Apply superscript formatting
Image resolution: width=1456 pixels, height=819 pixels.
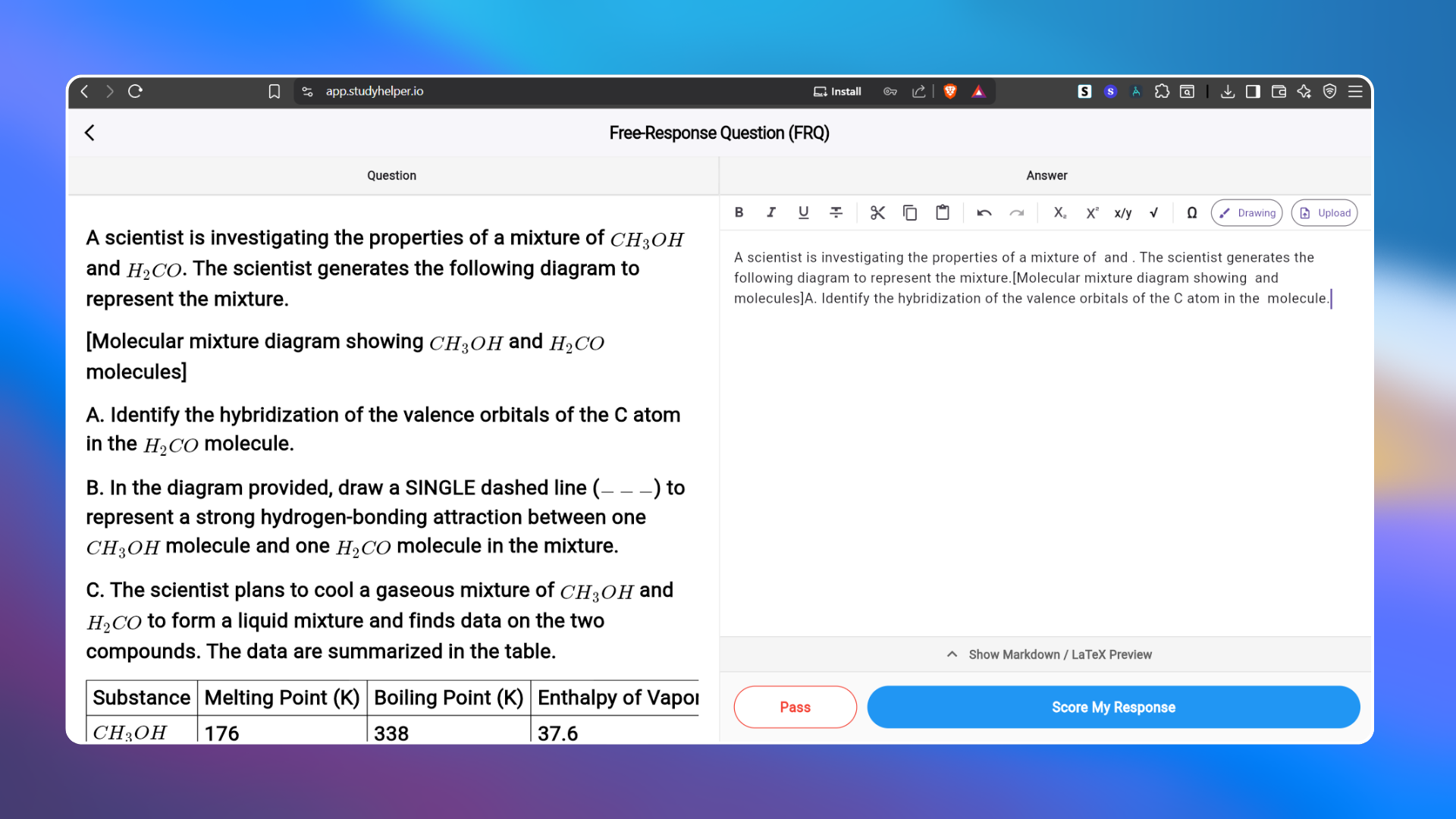tap(1091, 213)
